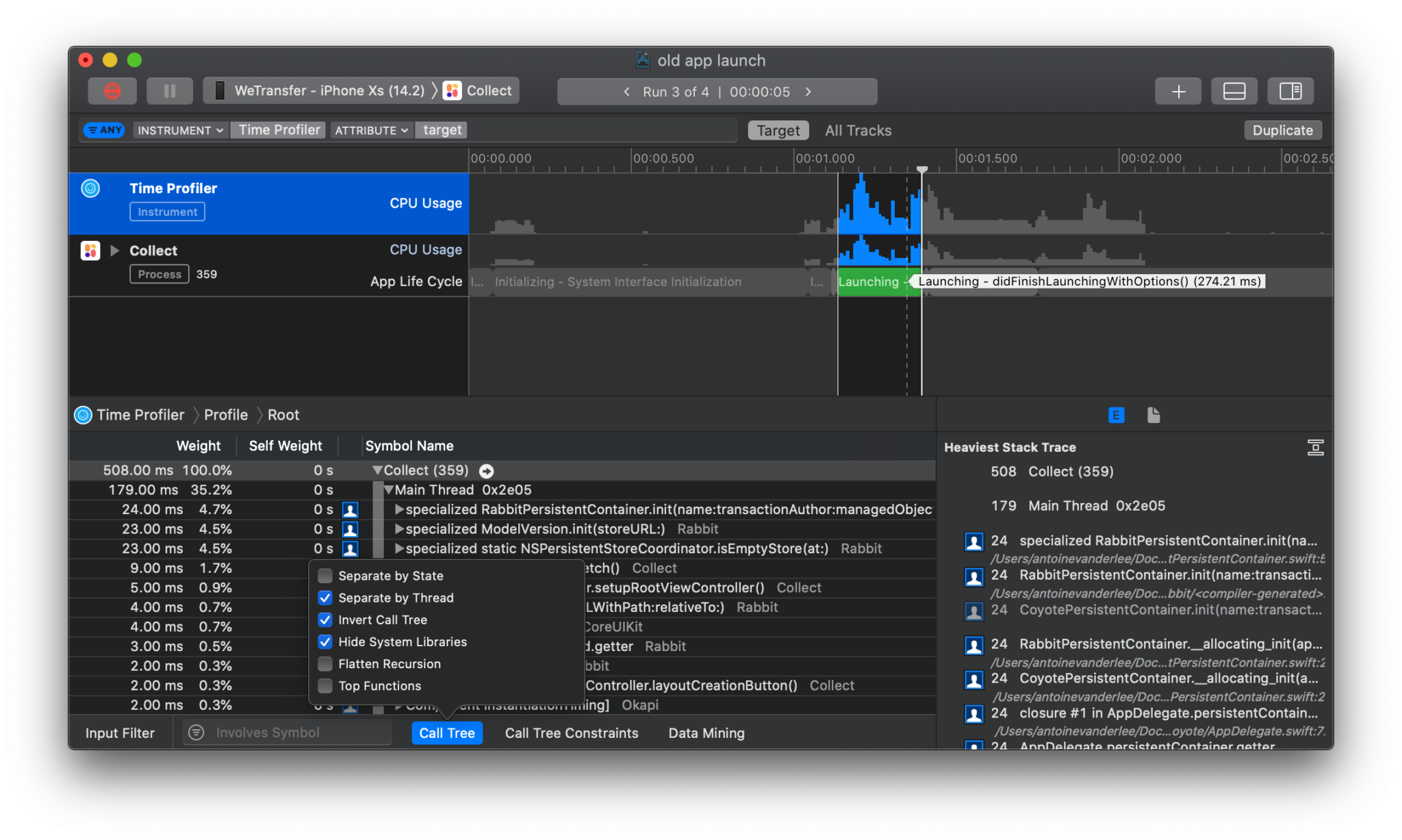Click the Duplicate button
This screenshot has width=1402, height=840.
1282,130
